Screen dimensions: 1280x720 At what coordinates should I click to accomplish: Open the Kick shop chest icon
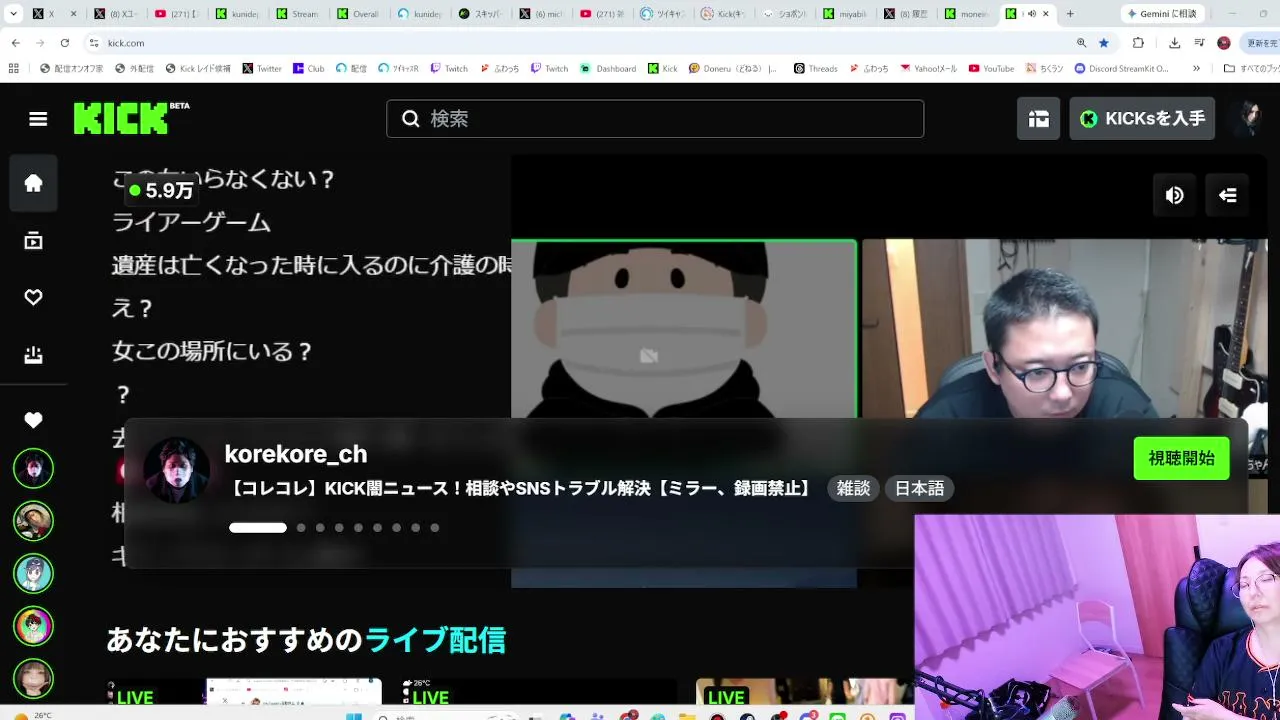pyautogui.click(x=1039, y=119)
